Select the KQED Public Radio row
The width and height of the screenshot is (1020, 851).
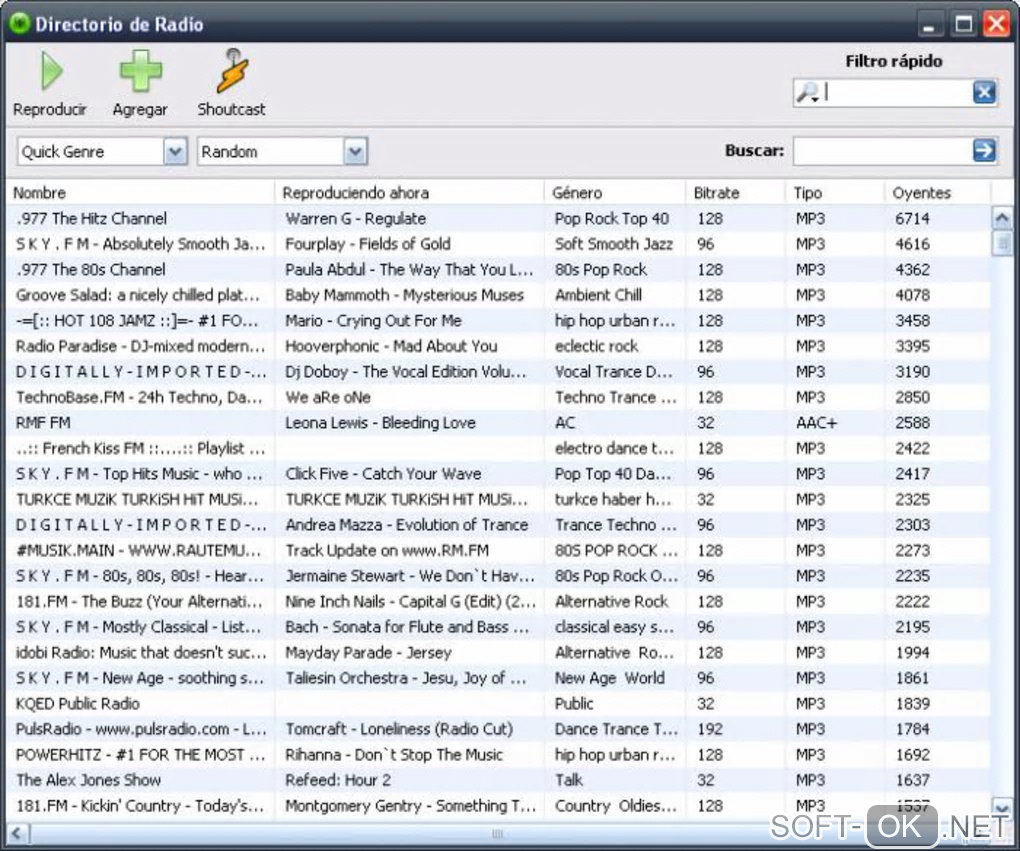[140, 704]
